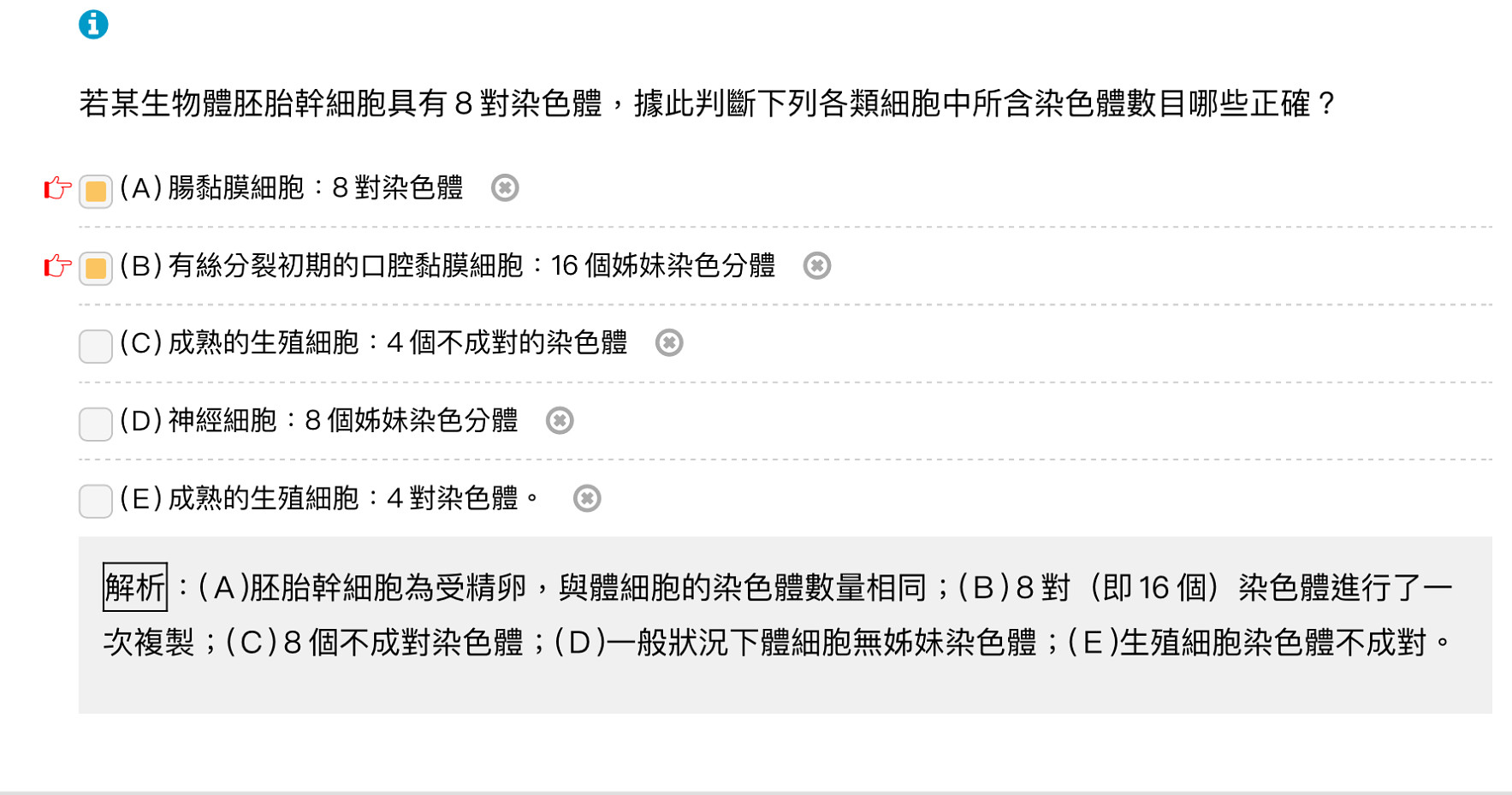1512x795 pixels.
Task: Check option E checkbox 4 對染色體
Action: pyautogui.click(x=96, y=501)
